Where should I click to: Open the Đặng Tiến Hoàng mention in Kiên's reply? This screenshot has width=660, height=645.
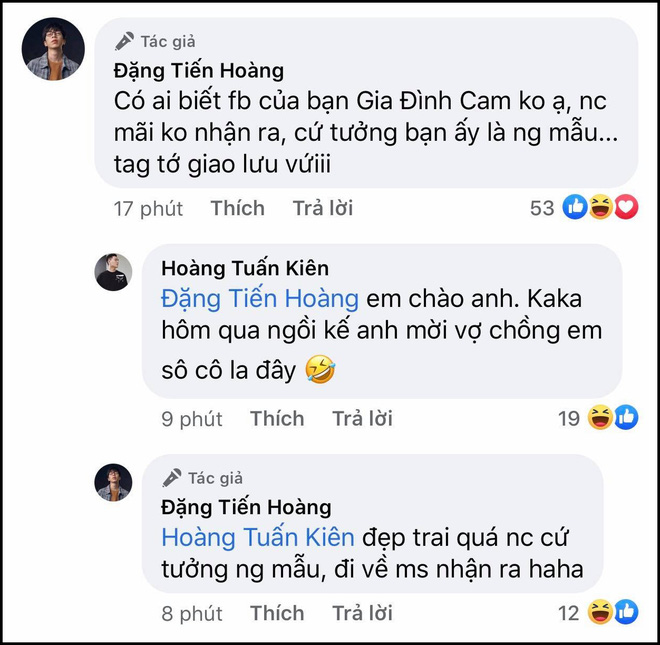[259, 298]
